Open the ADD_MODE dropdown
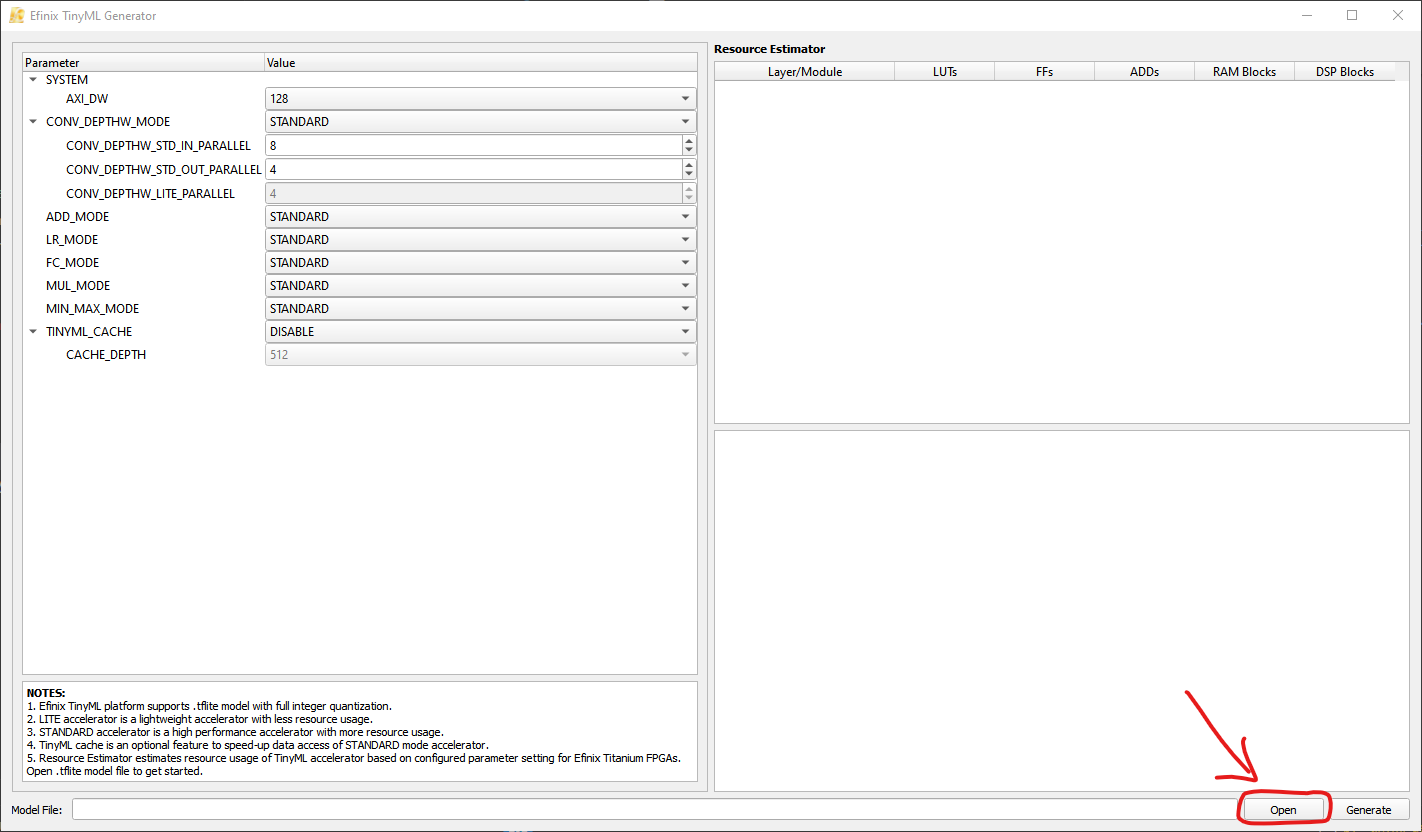This screenshot has width=1422, height=832. [x=481, y=217]
